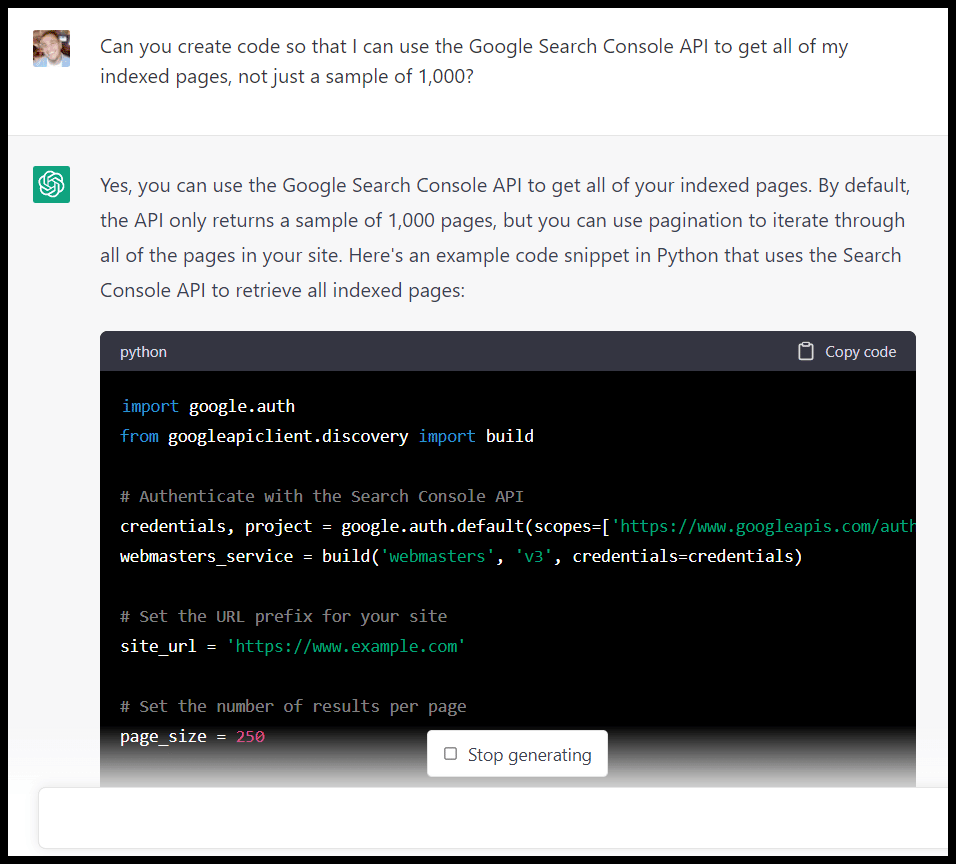Click the 'import google.auth' code line
This screenshot has height=864, width=956.
pyautogui.click(x=208, y=406)
